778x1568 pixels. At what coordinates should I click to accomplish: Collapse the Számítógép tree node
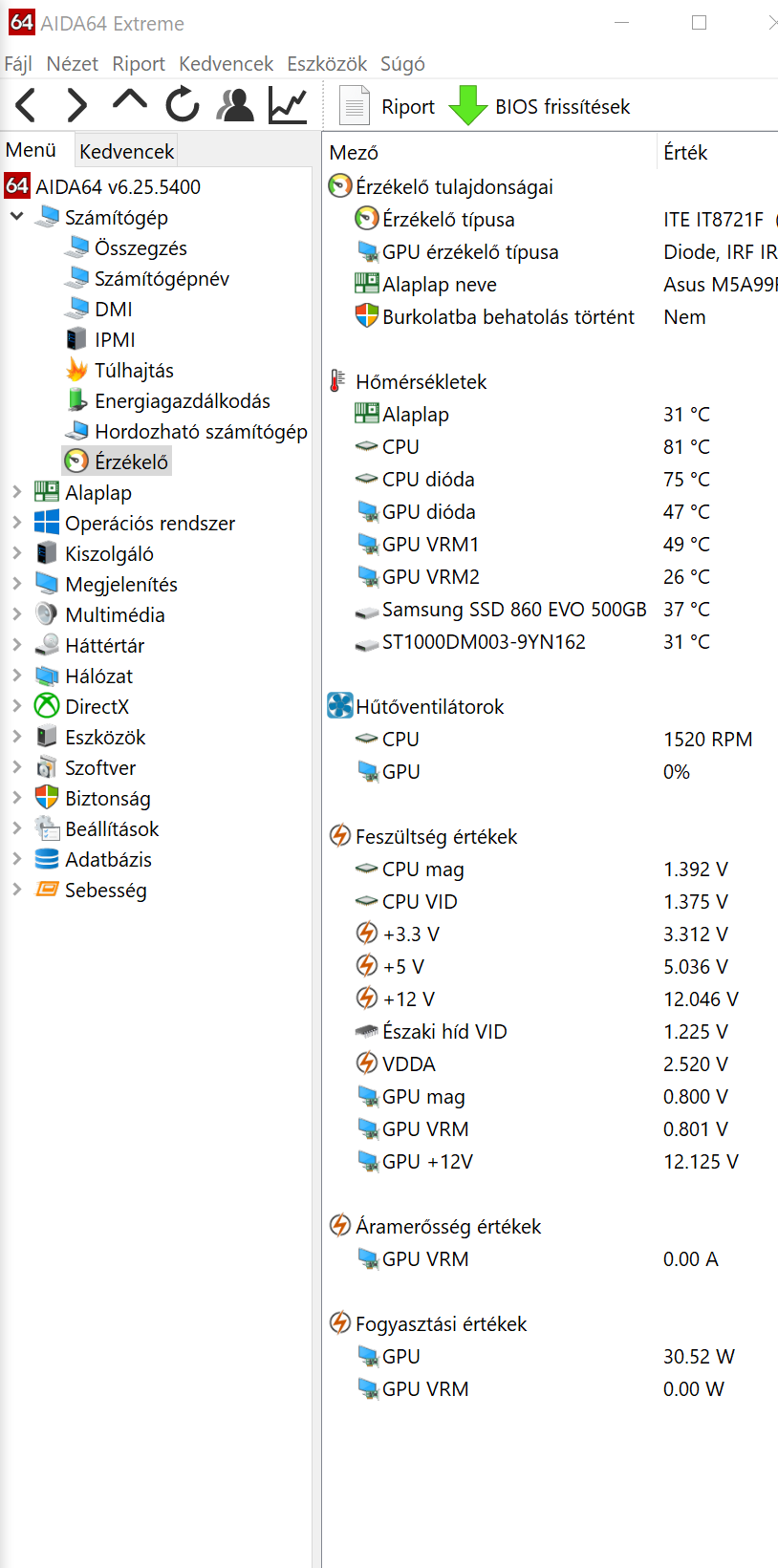tap(16, 217)
